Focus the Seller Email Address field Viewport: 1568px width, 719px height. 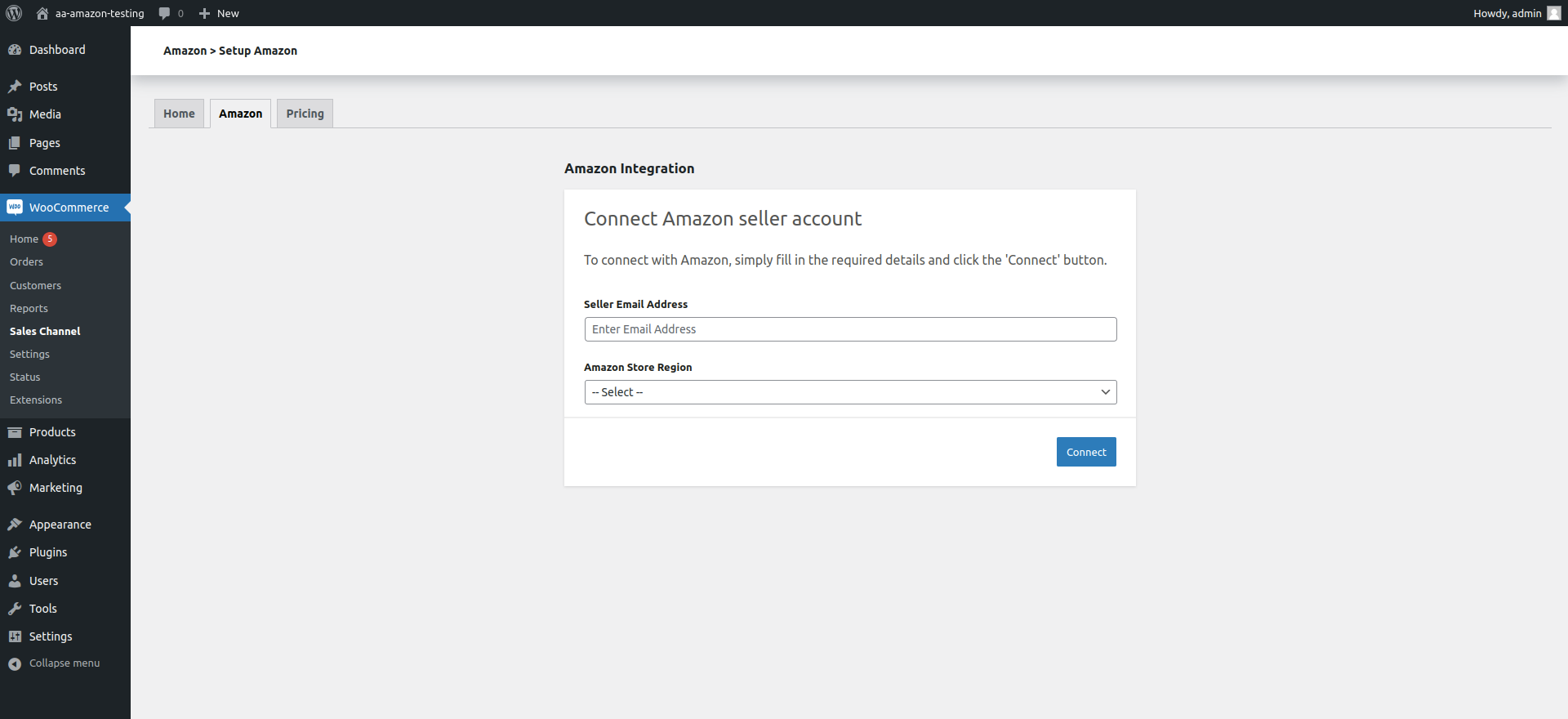[850, 329]
